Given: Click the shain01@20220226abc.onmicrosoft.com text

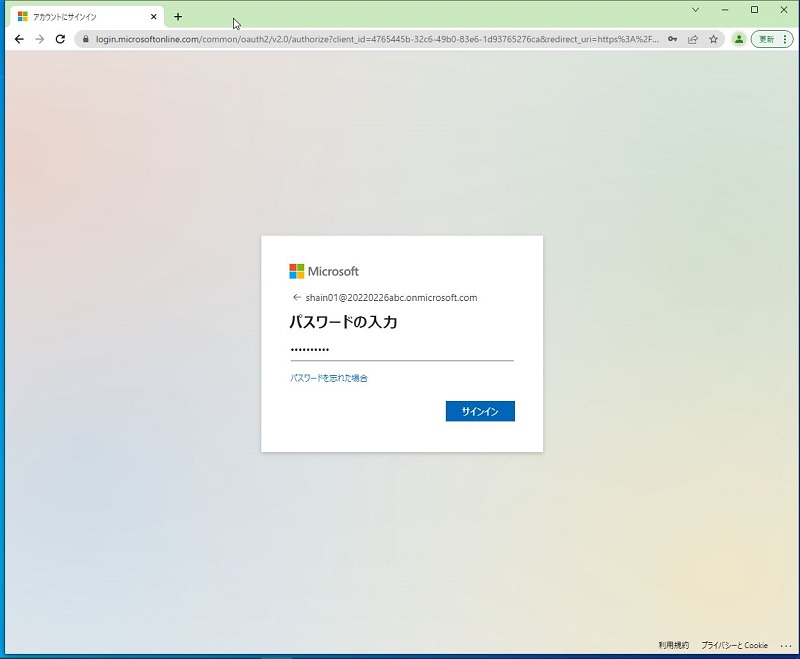Looking at the screenshot, I should [x=391, y=298].
